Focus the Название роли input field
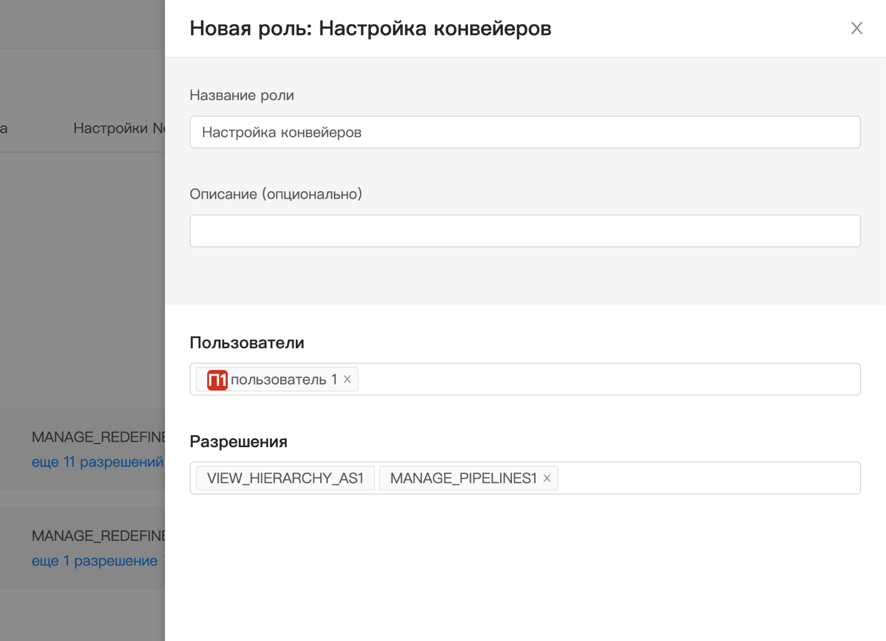886x641 pixels. pyautogui.click(x=524, y=132)
